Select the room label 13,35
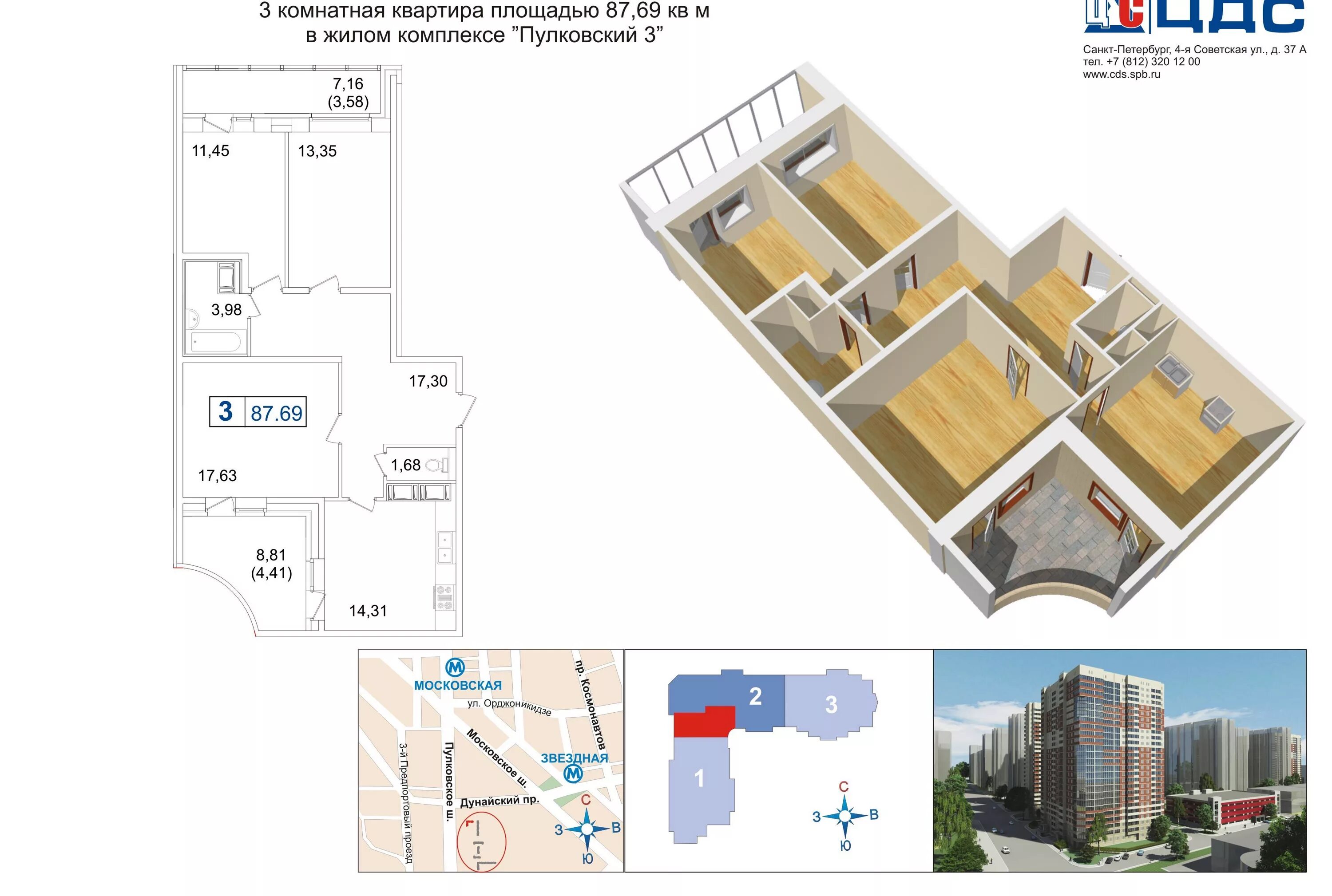The image size is (1332, 896). pos(317,151)
